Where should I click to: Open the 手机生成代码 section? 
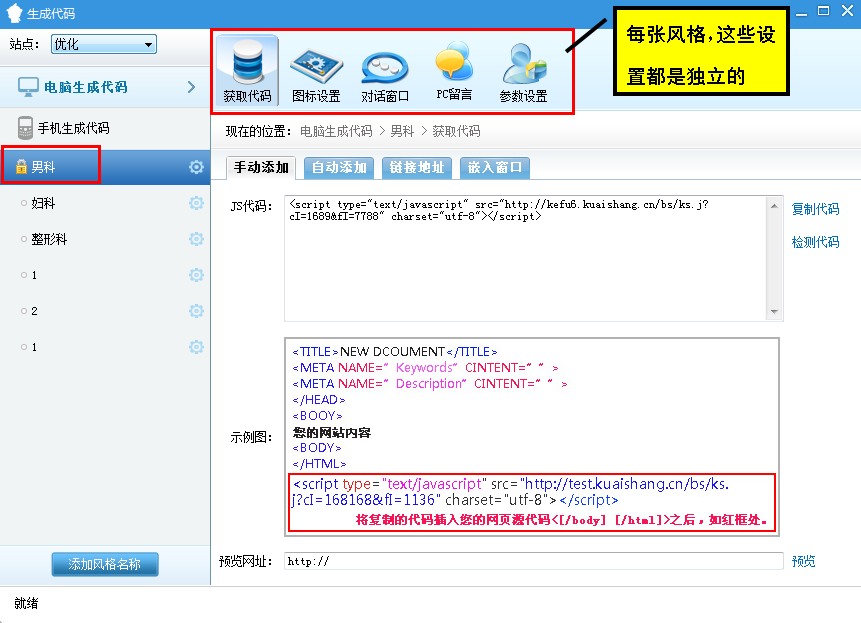(x=73, y=128)
